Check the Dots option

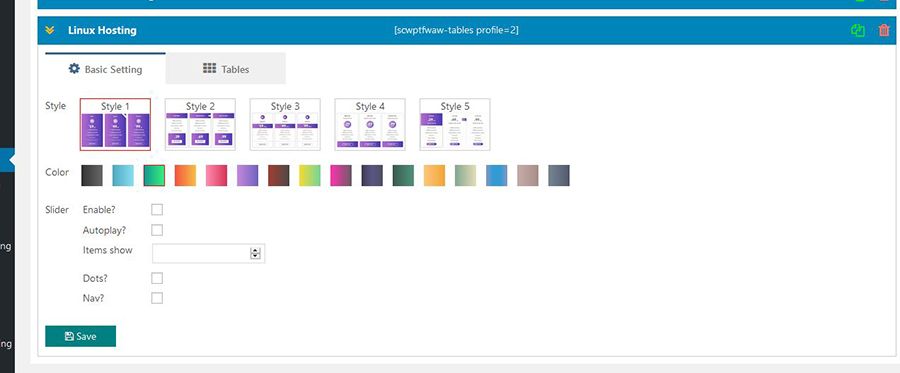pos(157,278)
